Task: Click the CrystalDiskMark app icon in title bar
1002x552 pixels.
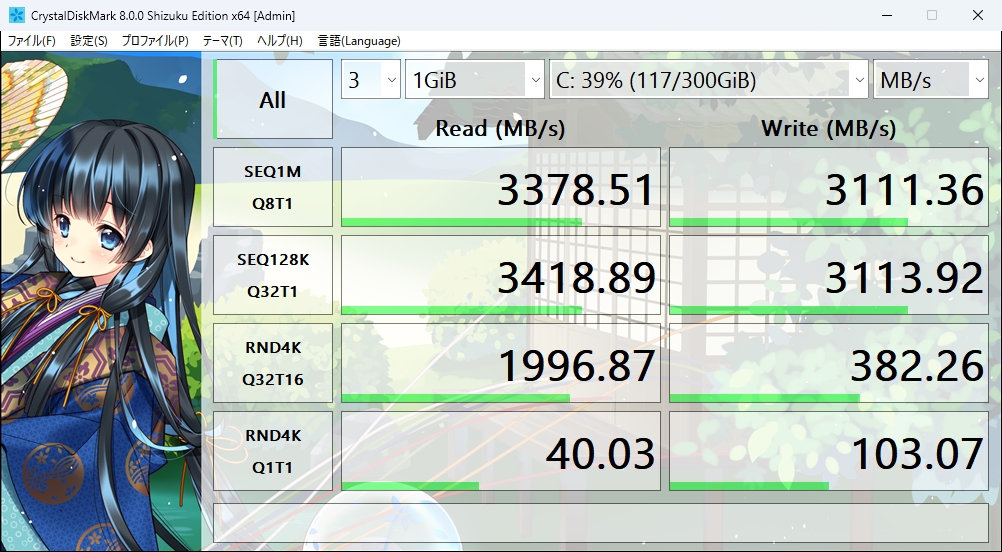Action: pyautogui.click(x=16, y=15)
